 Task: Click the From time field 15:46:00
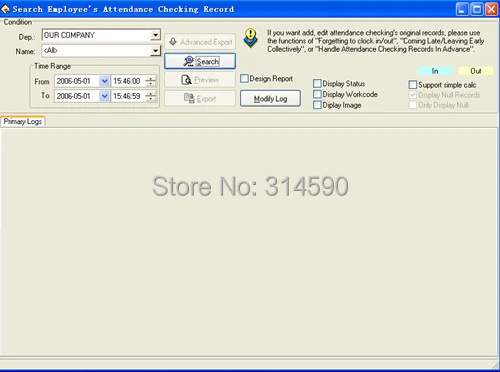click(x=128, y=81)
